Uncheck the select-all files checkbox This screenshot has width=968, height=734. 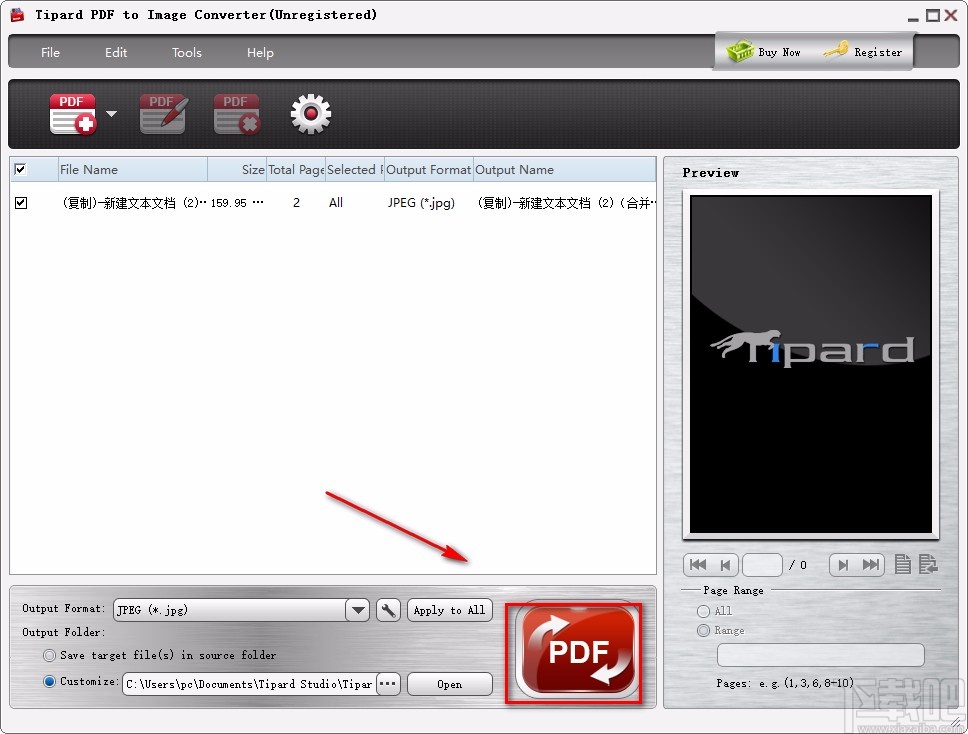pyautogui.click(x=21, y=169)
